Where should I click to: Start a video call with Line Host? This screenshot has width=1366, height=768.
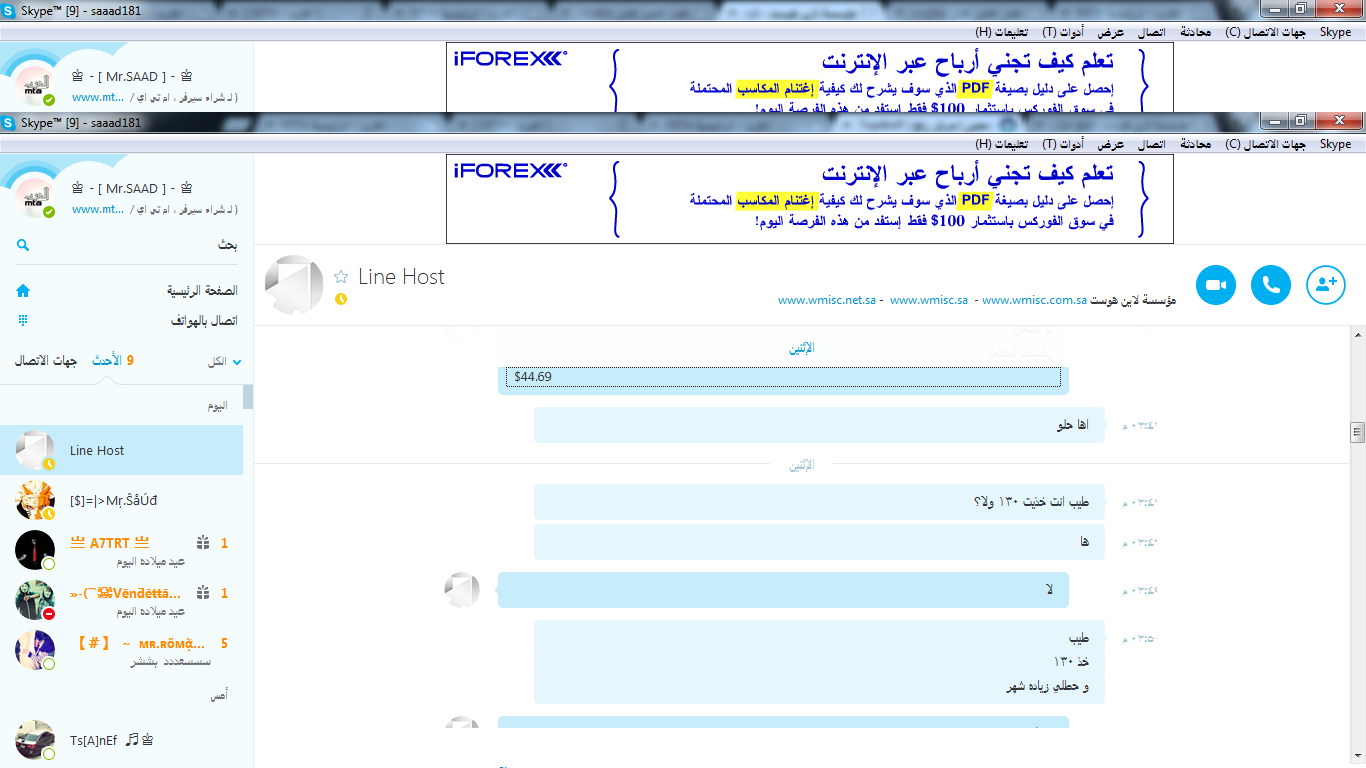[x=1216, y=285]
